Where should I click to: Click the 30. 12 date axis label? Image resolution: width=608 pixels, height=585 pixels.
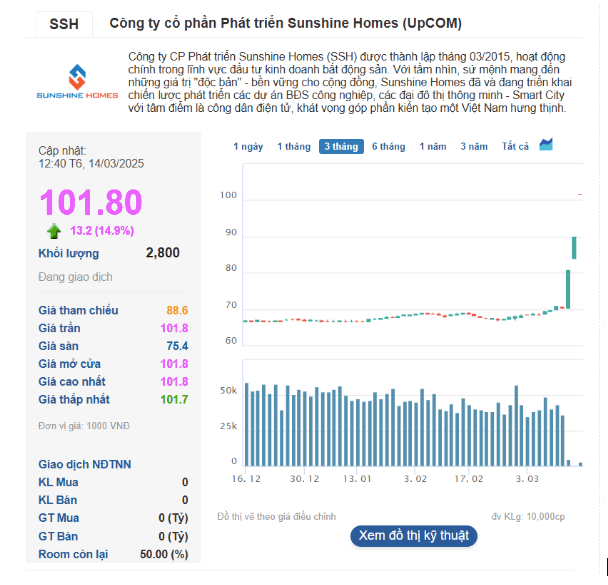(x=305, y=479)
